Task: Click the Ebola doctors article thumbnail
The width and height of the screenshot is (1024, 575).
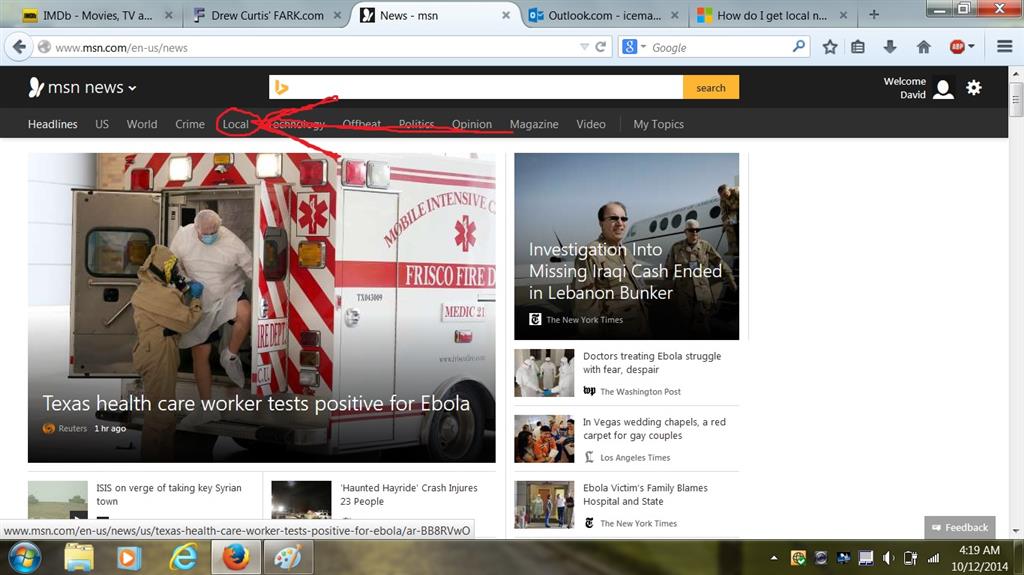Action: click(544, 373)
